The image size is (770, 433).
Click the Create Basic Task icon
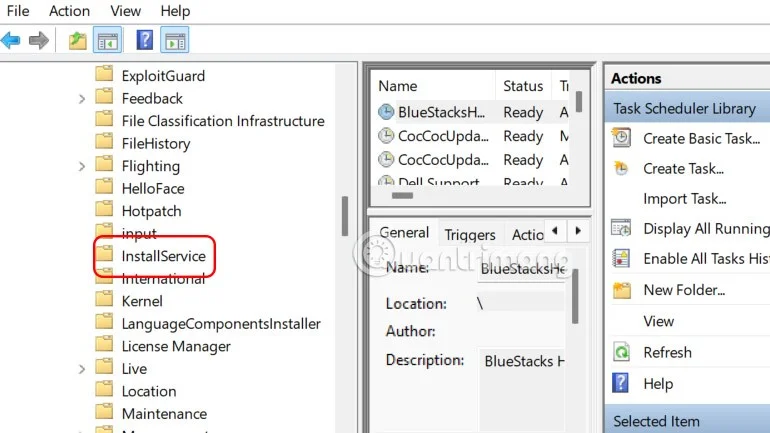pos(622,138)
